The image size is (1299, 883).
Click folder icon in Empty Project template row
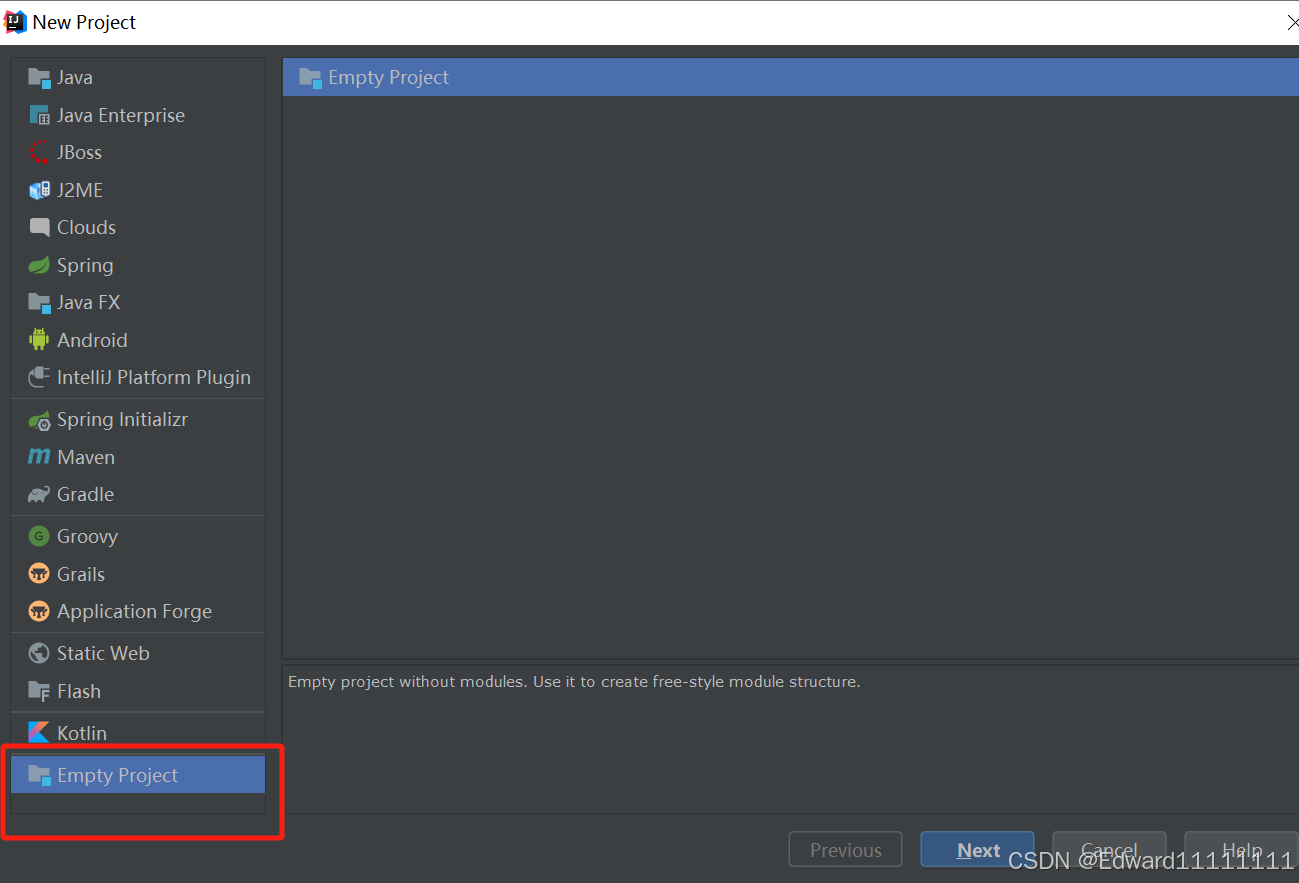(310, 77)
